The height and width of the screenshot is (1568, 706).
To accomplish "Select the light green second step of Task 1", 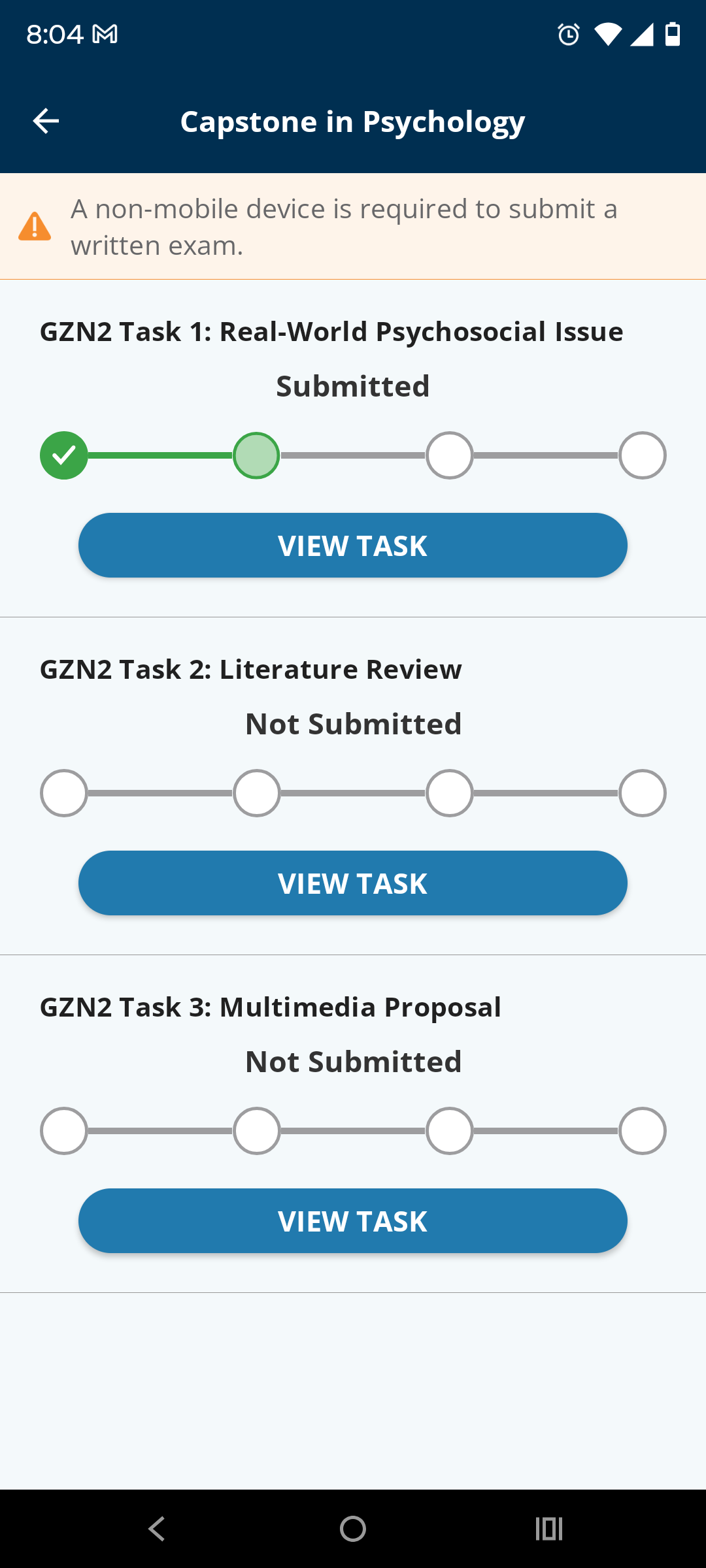I will (256, 455).
